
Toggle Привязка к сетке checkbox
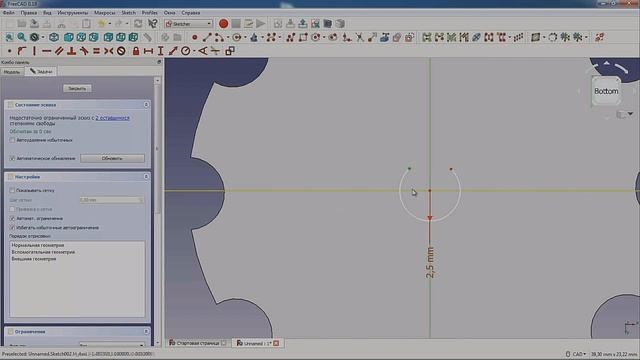[x=12, y=209]
